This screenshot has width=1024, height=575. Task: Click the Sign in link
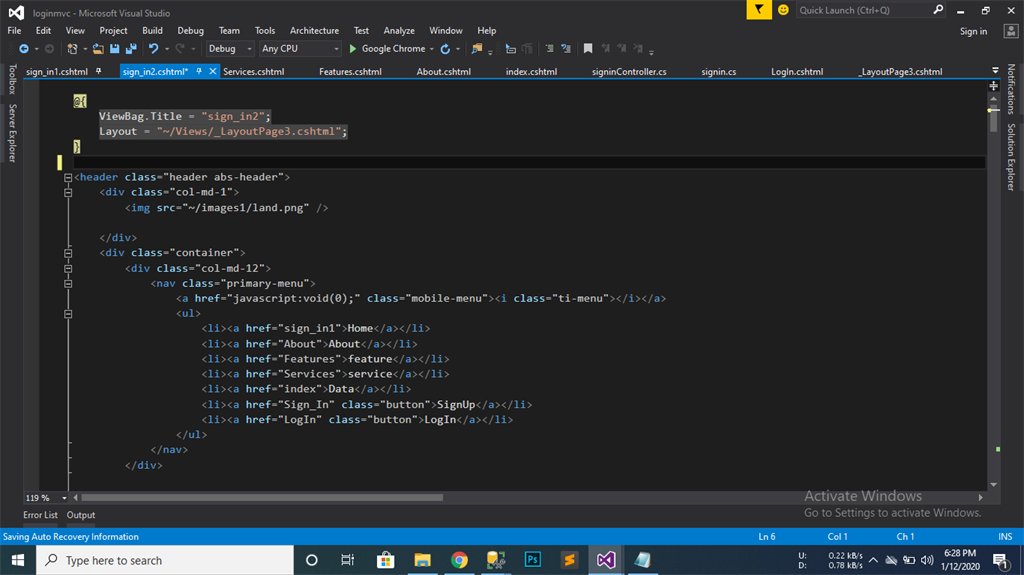coord(973,31)
